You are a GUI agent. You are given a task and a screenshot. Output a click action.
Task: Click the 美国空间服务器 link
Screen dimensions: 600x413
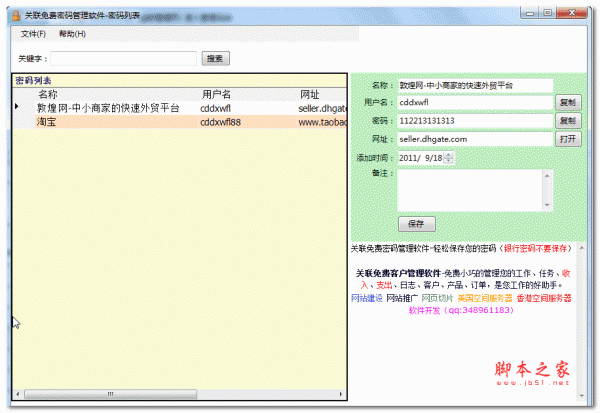pos(485,298)
